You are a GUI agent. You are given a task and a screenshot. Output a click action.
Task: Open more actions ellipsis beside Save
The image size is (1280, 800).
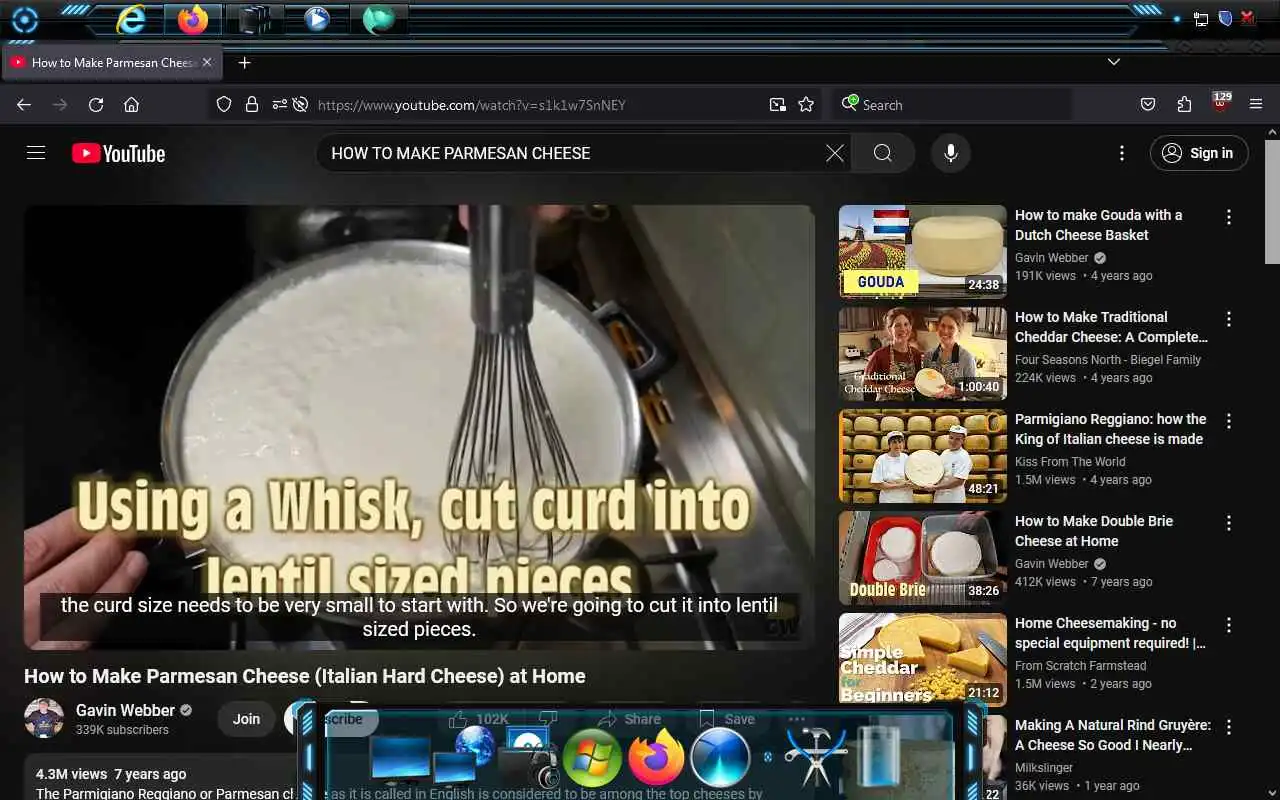tap(796, 719)
